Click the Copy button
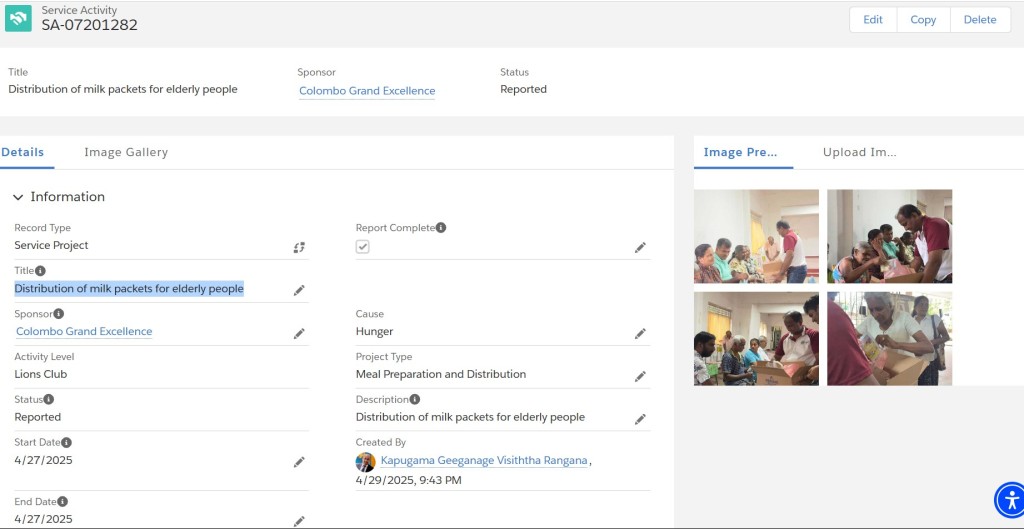The width and height of the screenshot is (1024, 529). click(x=923, y=20)
